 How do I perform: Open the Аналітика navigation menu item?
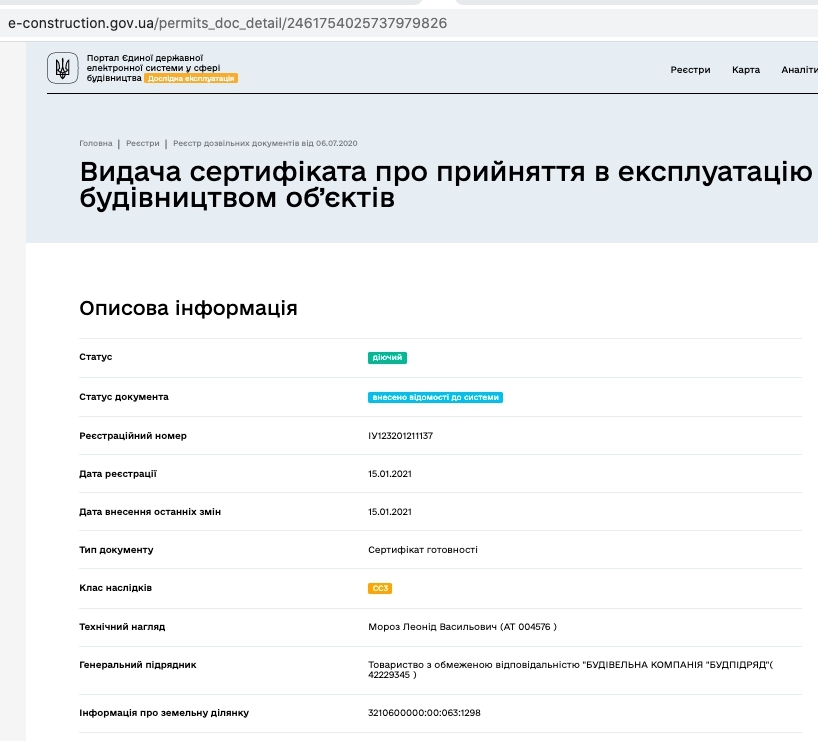coord(799,70)
